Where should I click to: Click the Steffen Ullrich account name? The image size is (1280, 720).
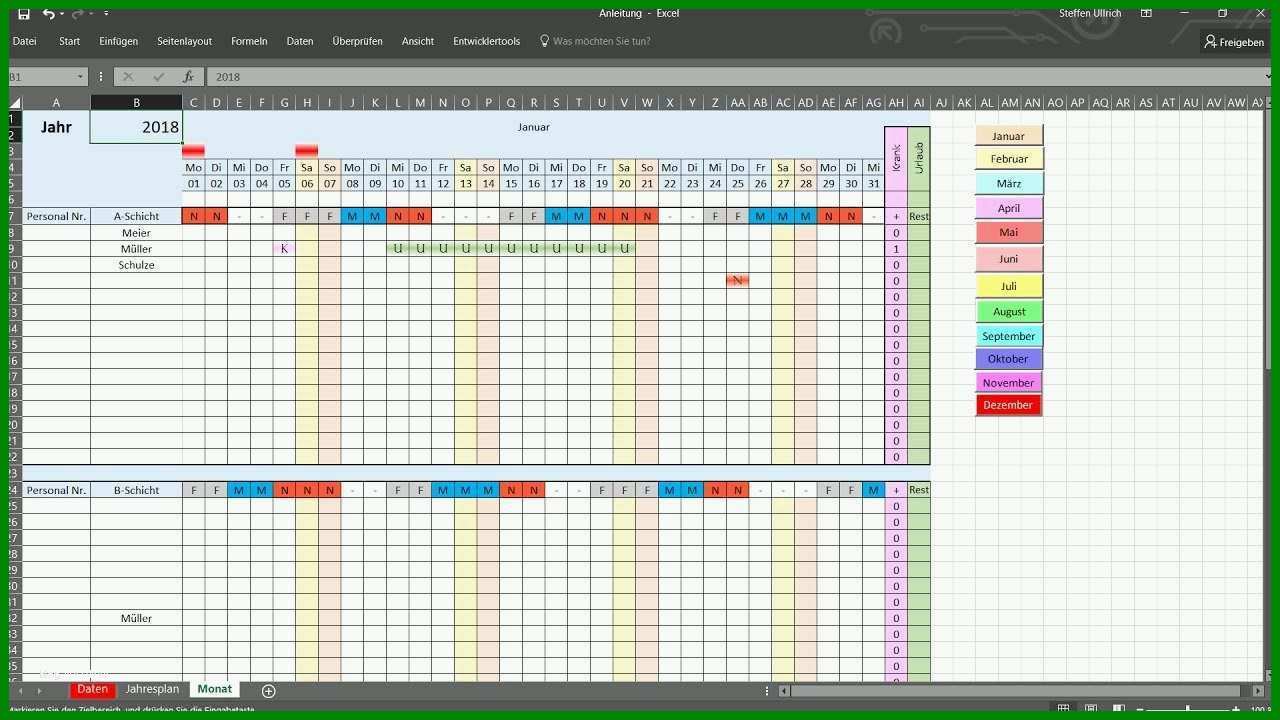tap(1092, 14)
